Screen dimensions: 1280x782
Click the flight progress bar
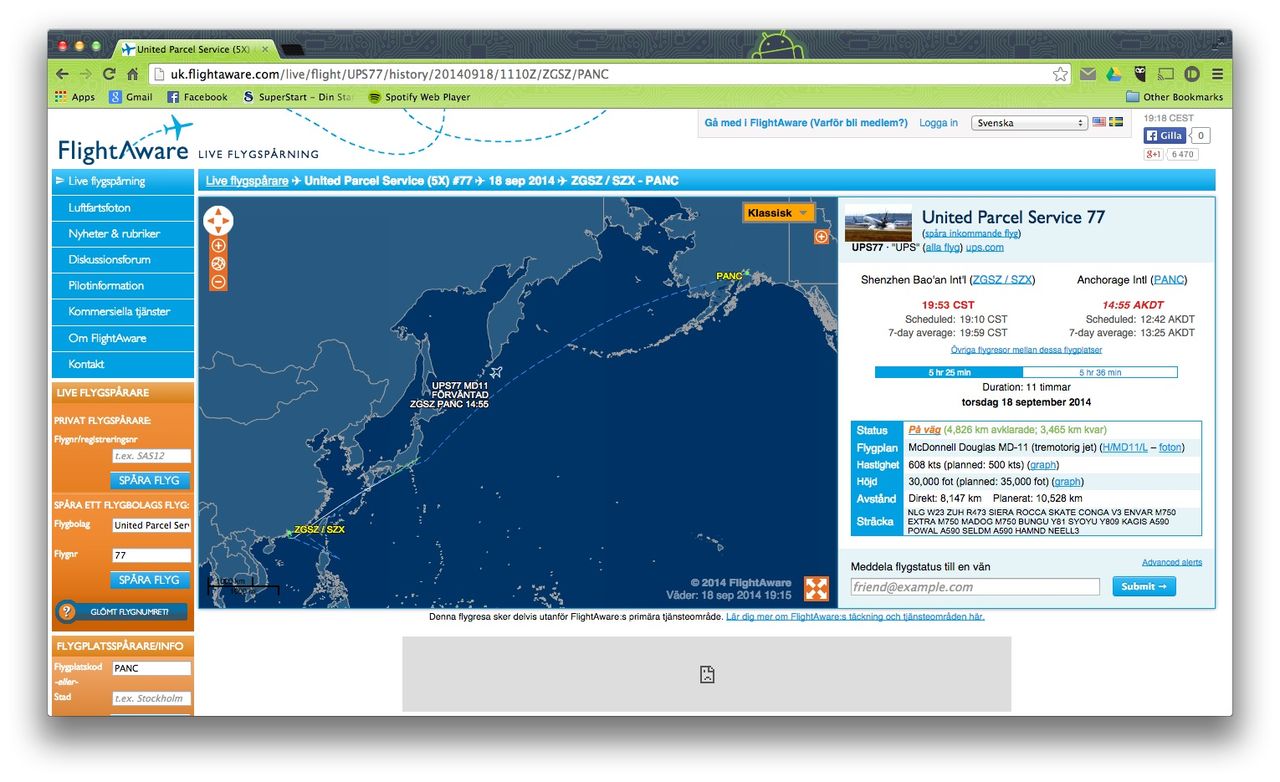tap(1025, 372)
